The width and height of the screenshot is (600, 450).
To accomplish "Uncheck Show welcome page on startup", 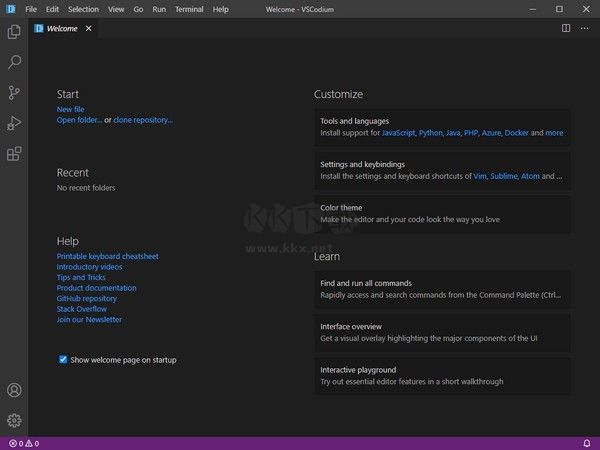I will pyautogui.click(x=63, y=359).
